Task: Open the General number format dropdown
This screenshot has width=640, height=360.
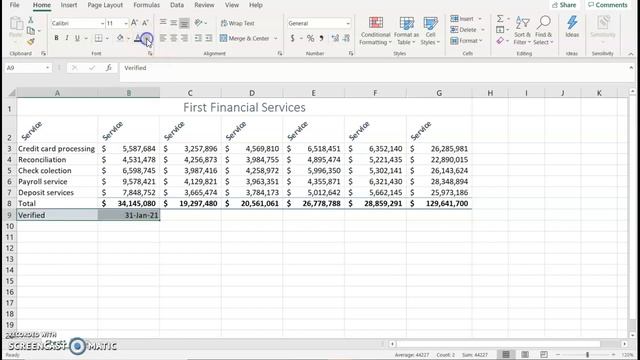Action: coord(319,23)
